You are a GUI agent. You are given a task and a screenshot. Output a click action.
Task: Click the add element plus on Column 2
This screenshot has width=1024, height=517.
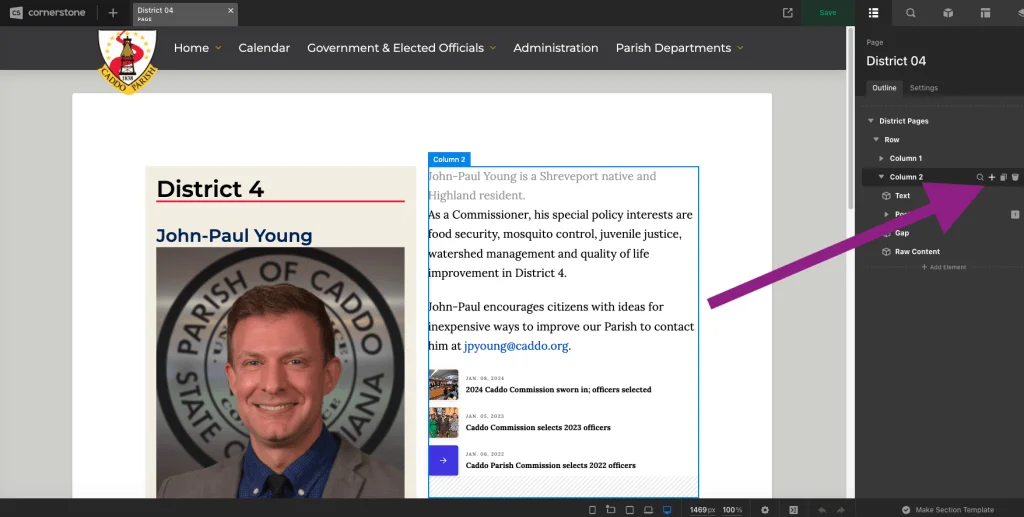[x=992, y=177]
